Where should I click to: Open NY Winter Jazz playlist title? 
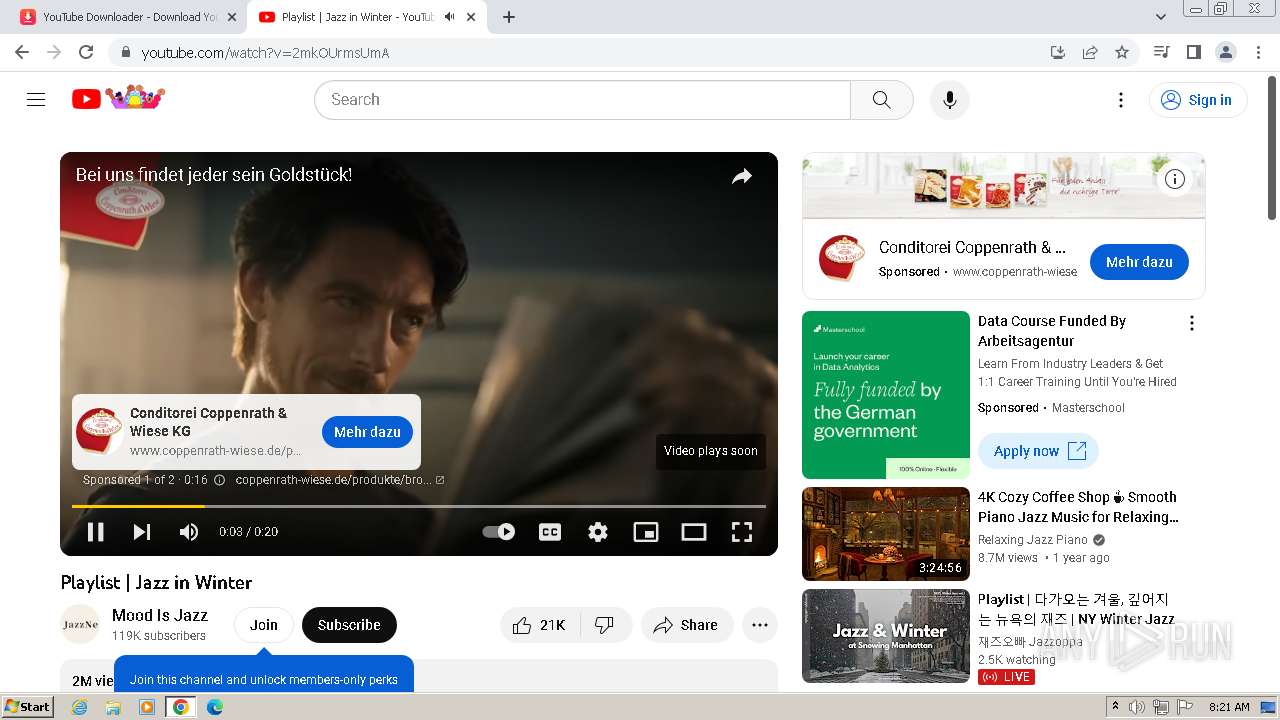pyautogui.click(x=1076, y=609)
